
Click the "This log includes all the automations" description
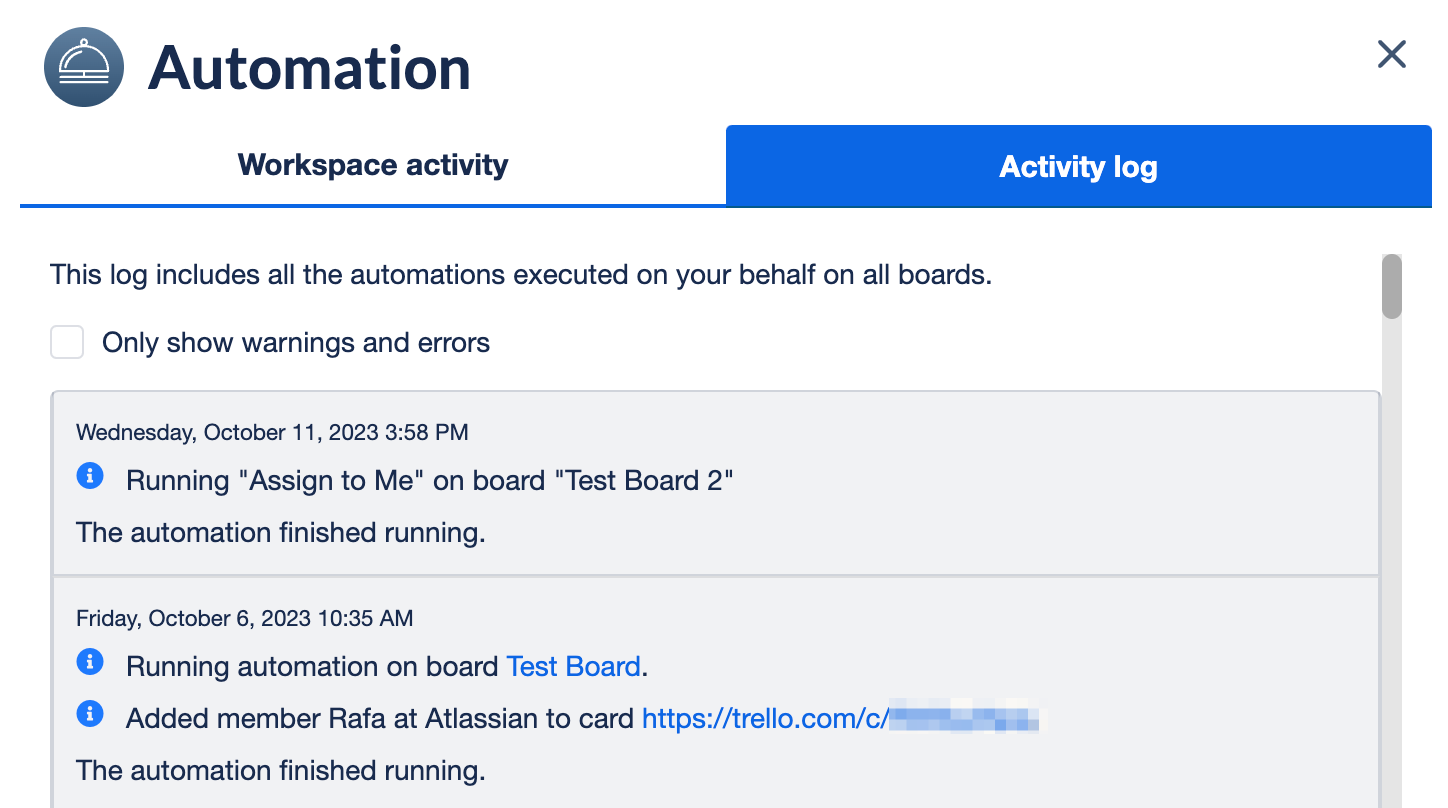pyautogui.click(x=520, y=275)
